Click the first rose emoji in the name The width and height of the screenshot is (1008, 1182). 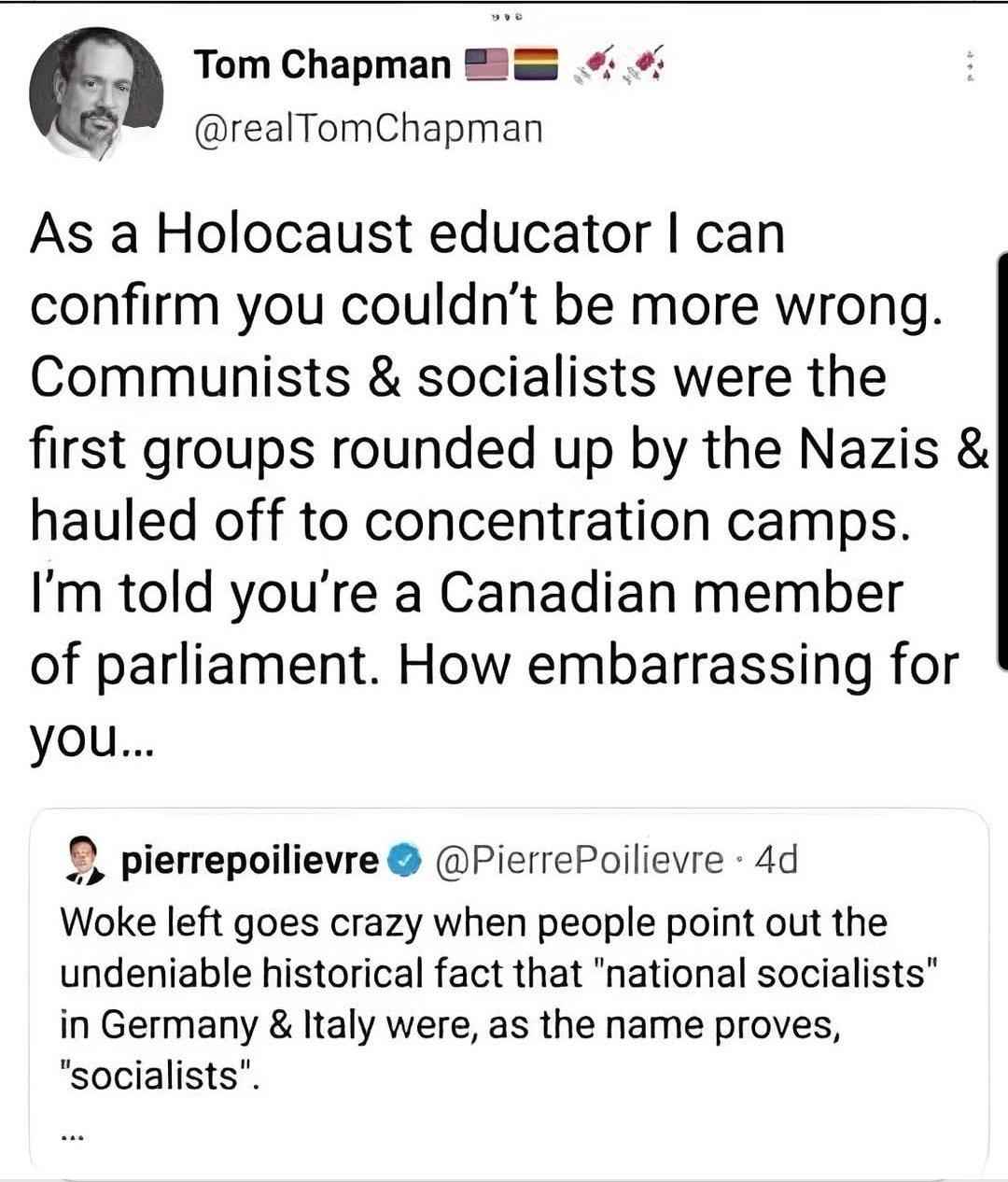click(598, 64)
